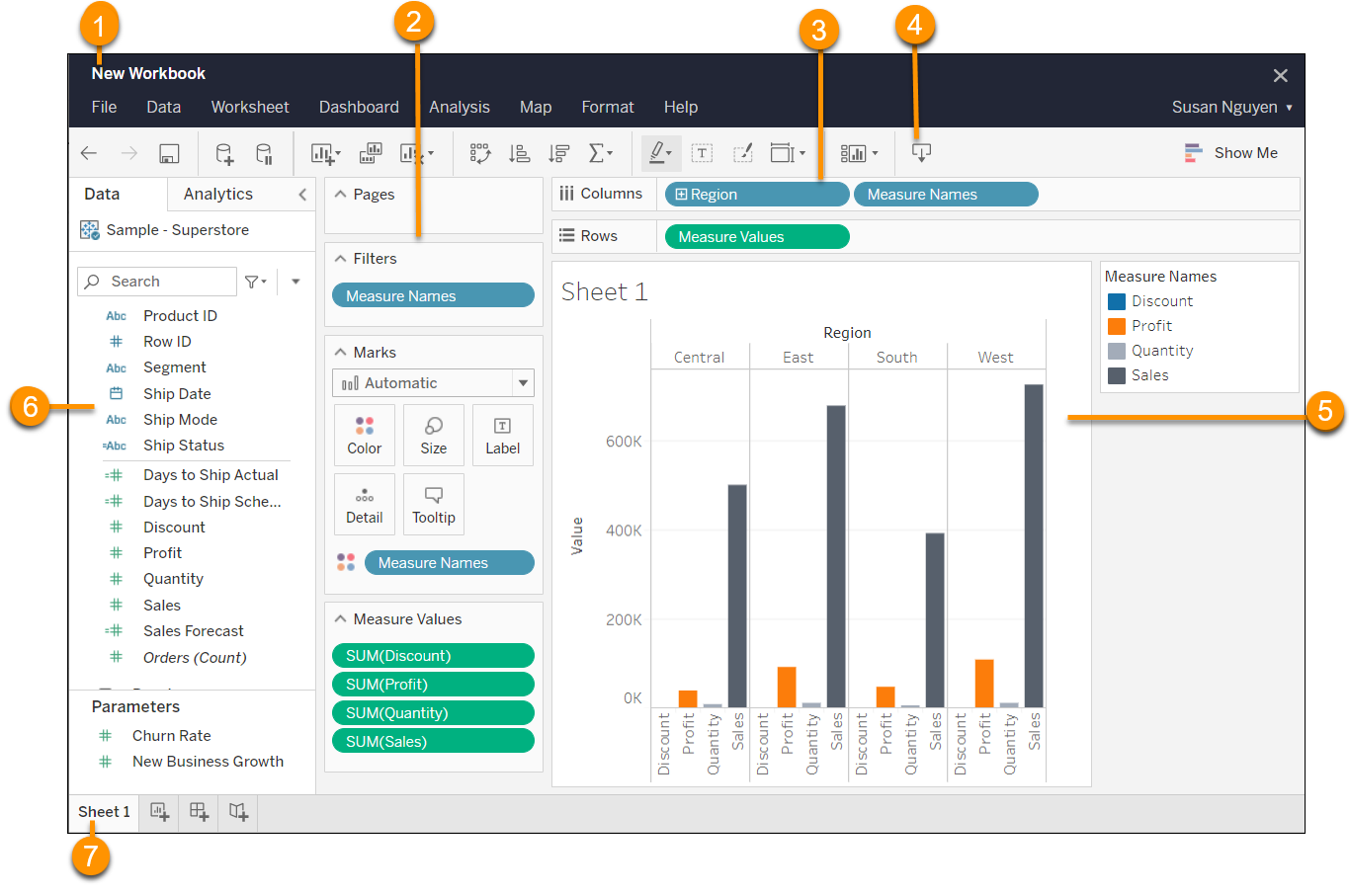Collapse the Data pane with arrow
Image resolution: width=1349 pixels, height=896 pixels.
tap(302, 195)
